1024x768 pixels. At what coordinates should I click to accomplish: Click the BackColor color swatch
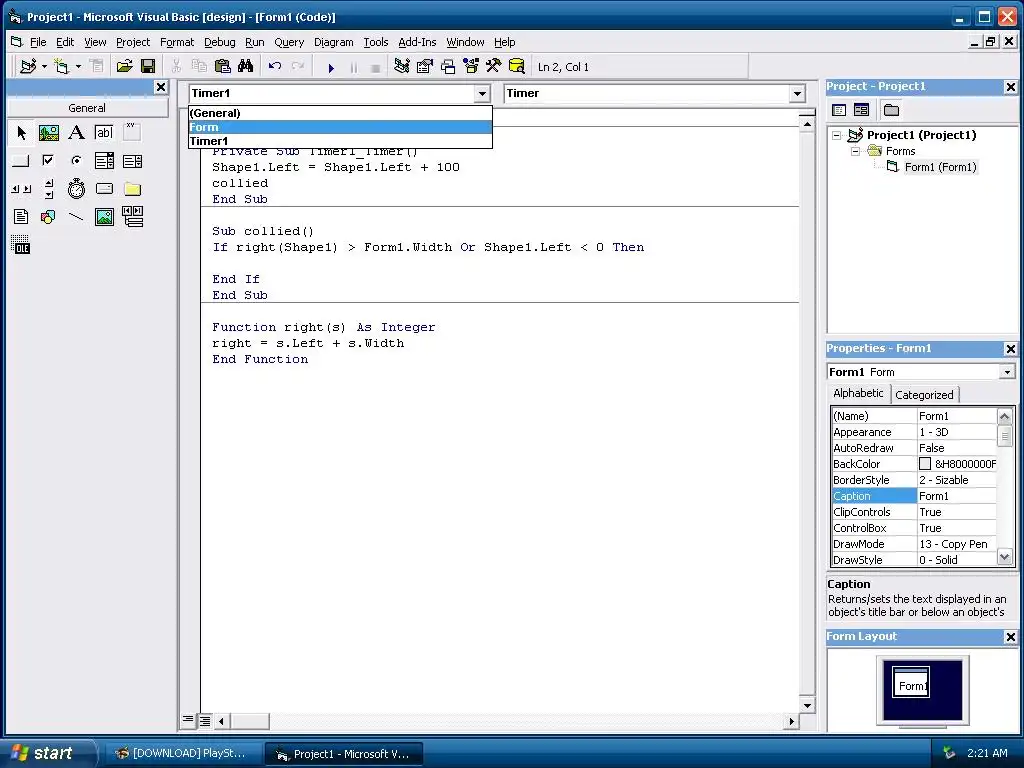(925, 464)
